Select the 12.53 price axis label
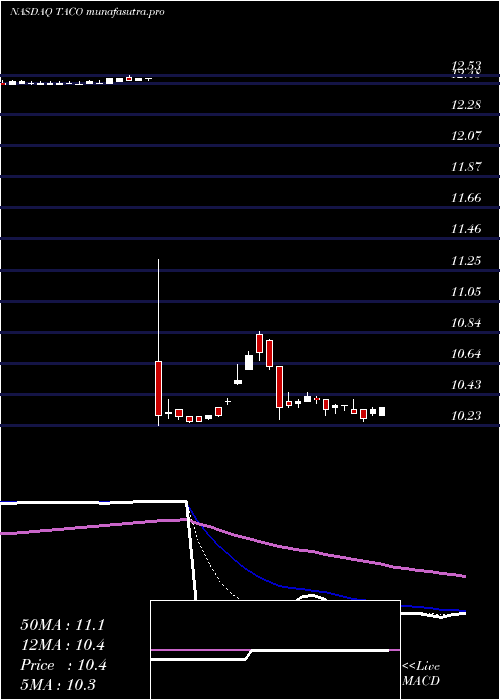Image resolution: width=500 pixels, height=700 pixels. pyautogui.click(x=466, y=67)
